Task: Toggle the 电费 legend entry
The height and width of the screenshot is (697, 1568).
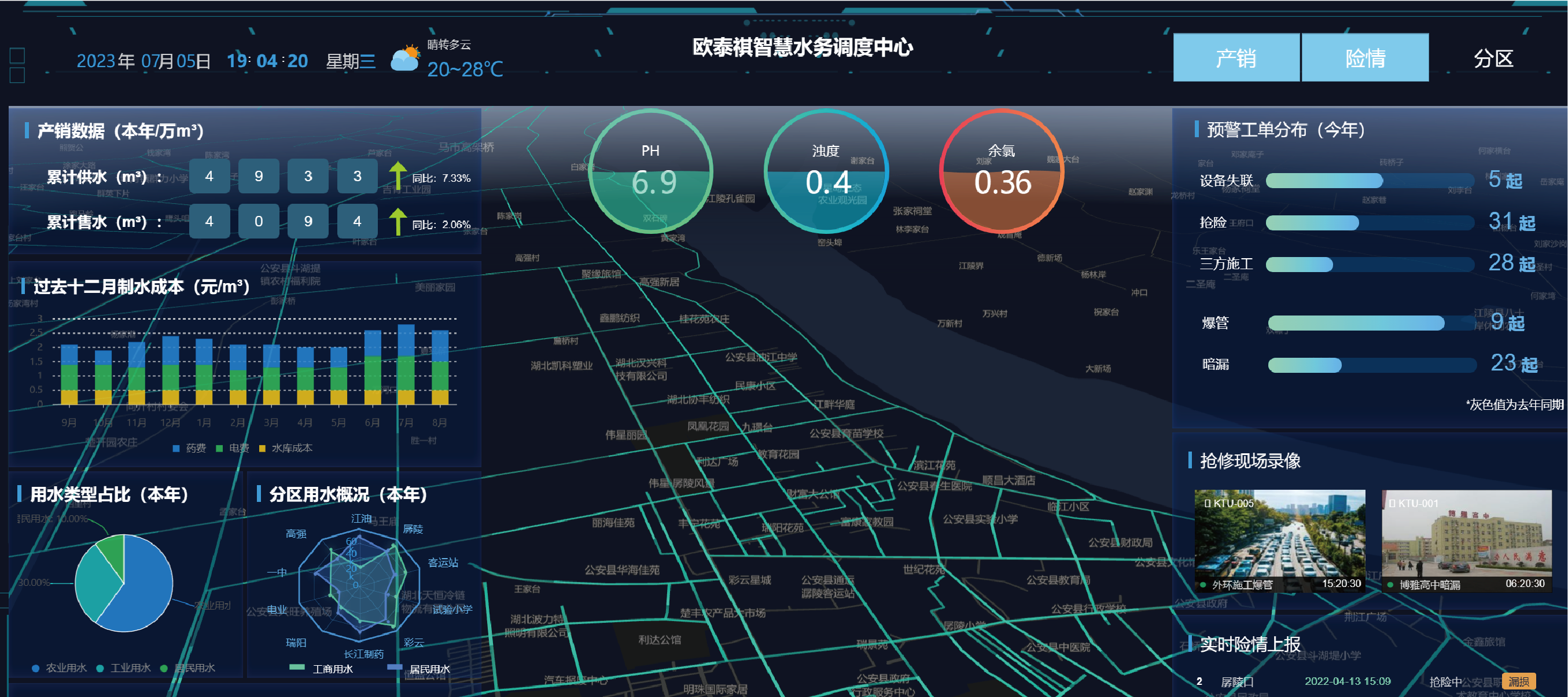Action: click(233, 448)
